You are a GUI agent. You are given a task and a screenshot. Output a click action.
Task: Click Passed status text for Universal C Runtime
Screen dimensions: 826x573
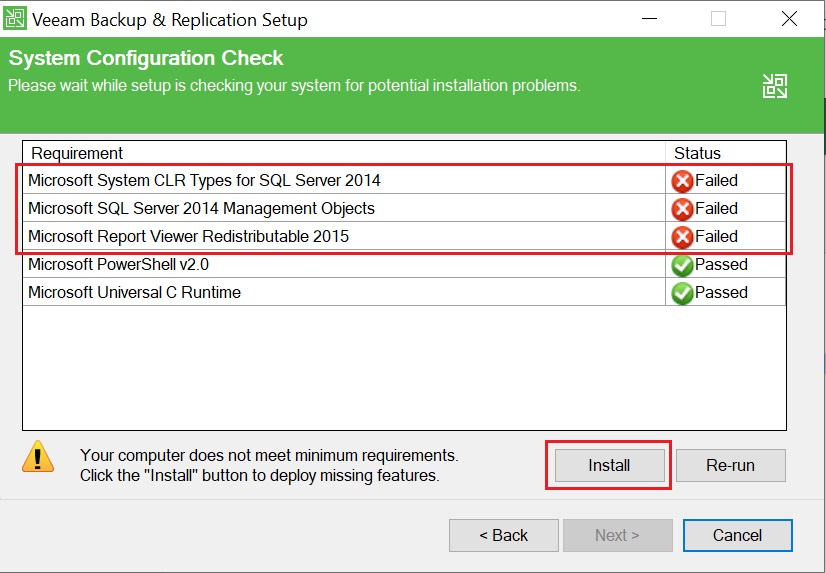point(721,292)
